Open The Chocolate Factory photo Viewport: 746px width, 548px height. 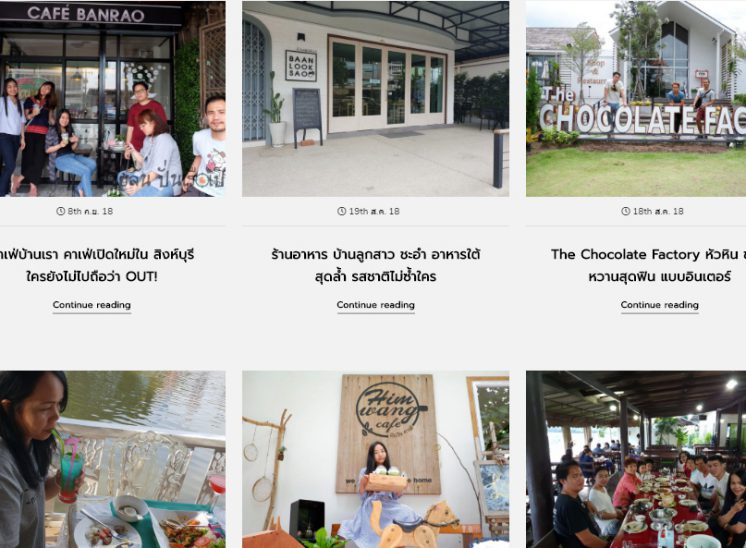click(636, 98)
